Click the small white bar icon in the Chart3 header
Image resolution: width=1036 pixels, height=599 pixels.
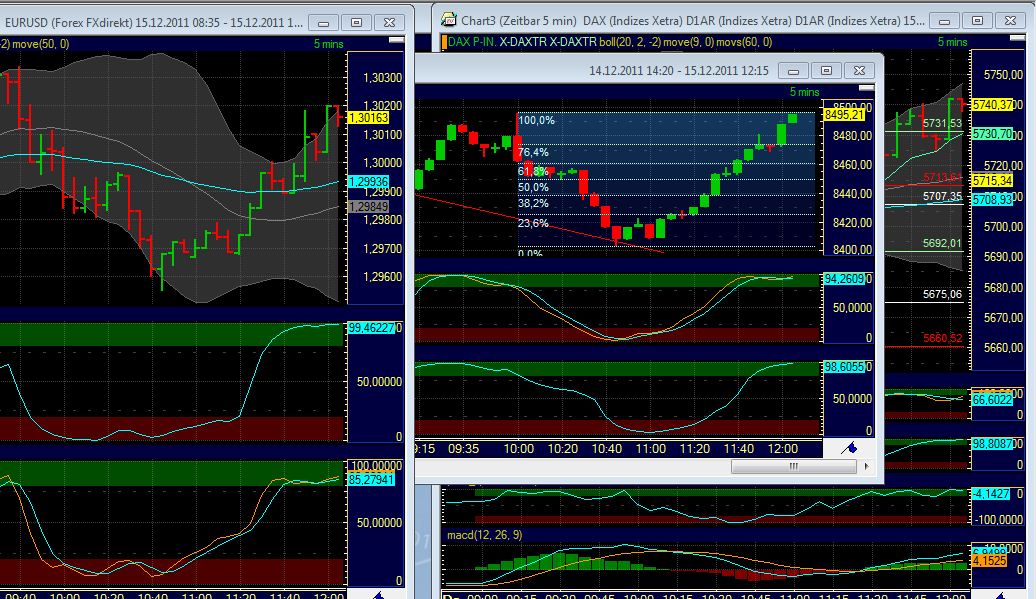[1018, 38]
